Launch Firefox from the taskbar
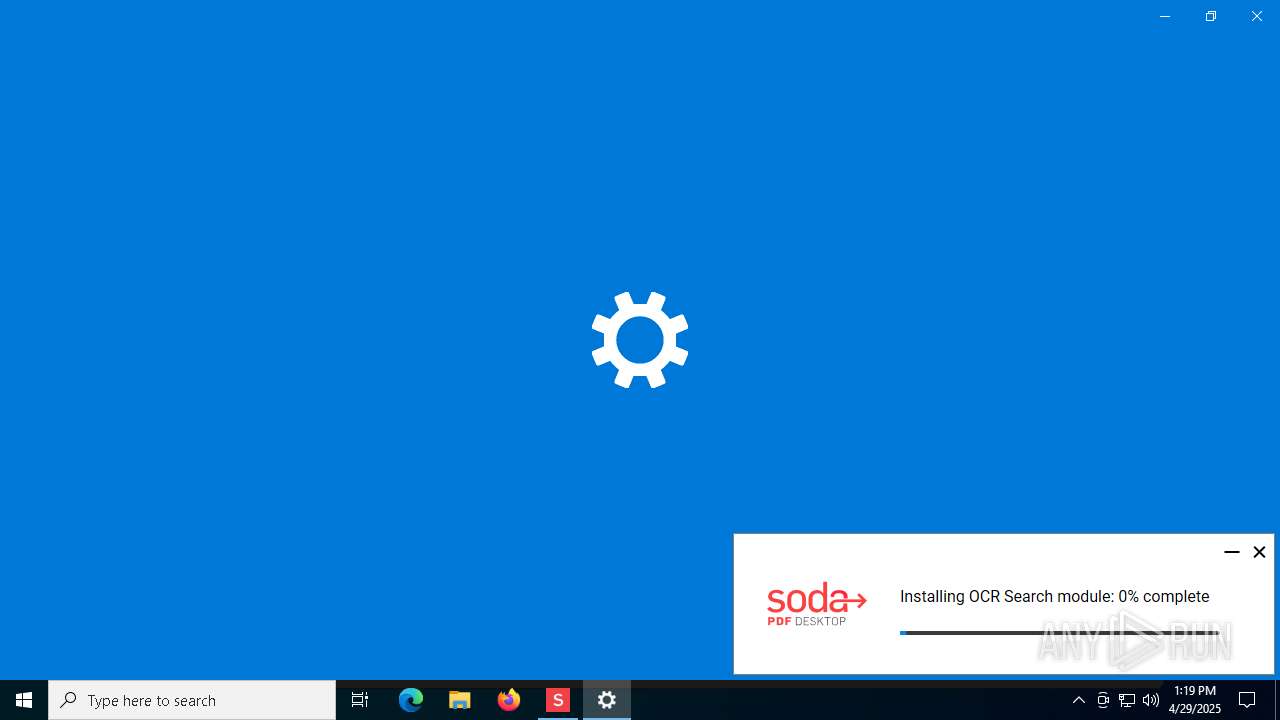Screen dimensions: 1280x720 [x=509, y=700]
